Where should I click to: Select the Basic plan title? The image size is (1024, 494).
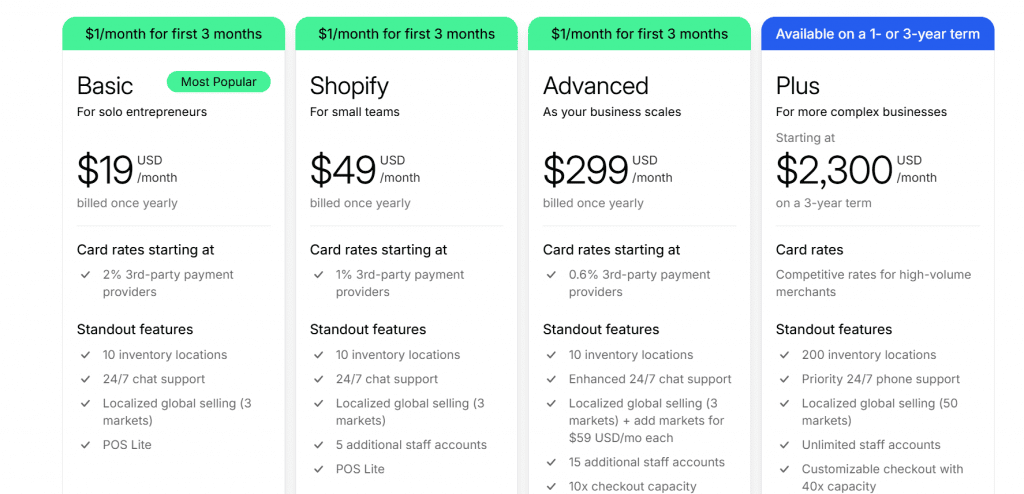click(105, 86)
